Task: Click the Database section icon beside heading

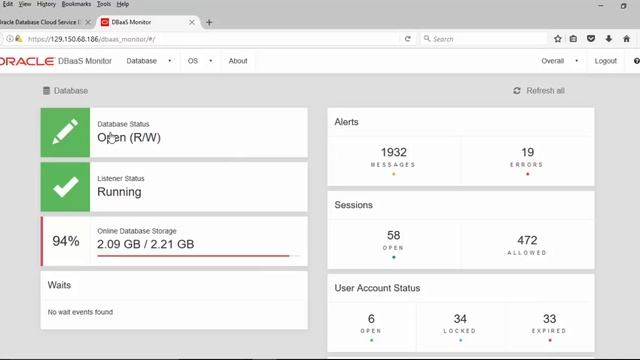Action: tap(47, 91)
